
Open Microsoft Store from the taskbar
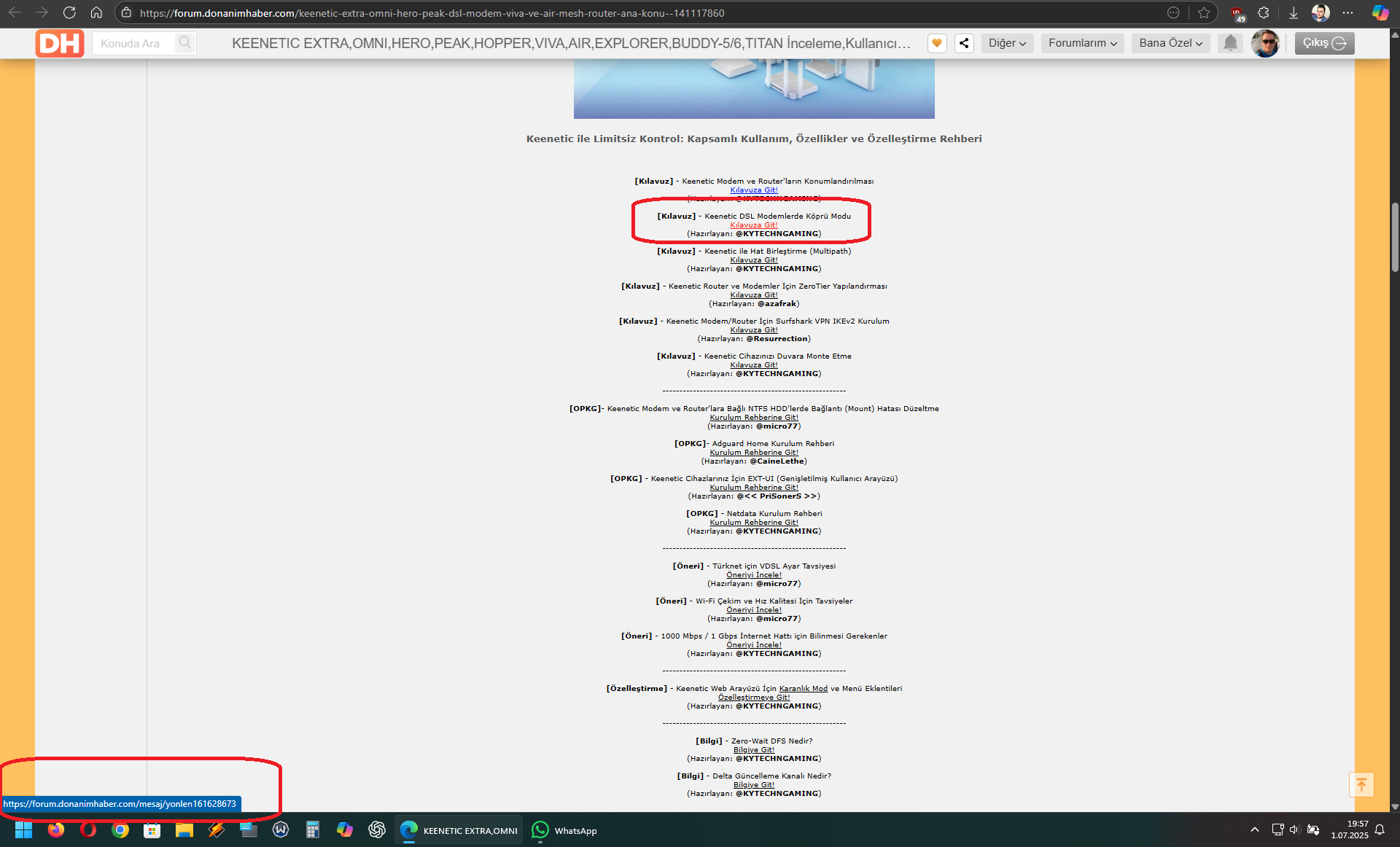(x=152, y=830)
